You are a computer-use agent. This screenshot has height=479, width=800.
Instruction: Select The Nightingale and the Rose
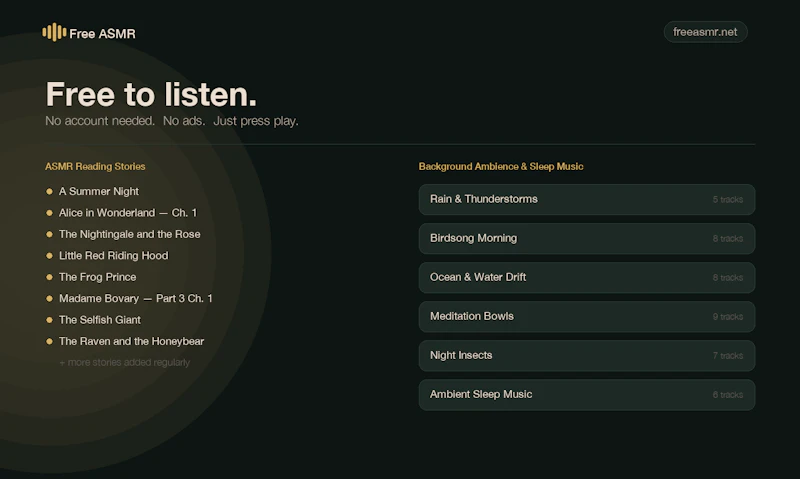pyautogui.click(x=130, y=234)
